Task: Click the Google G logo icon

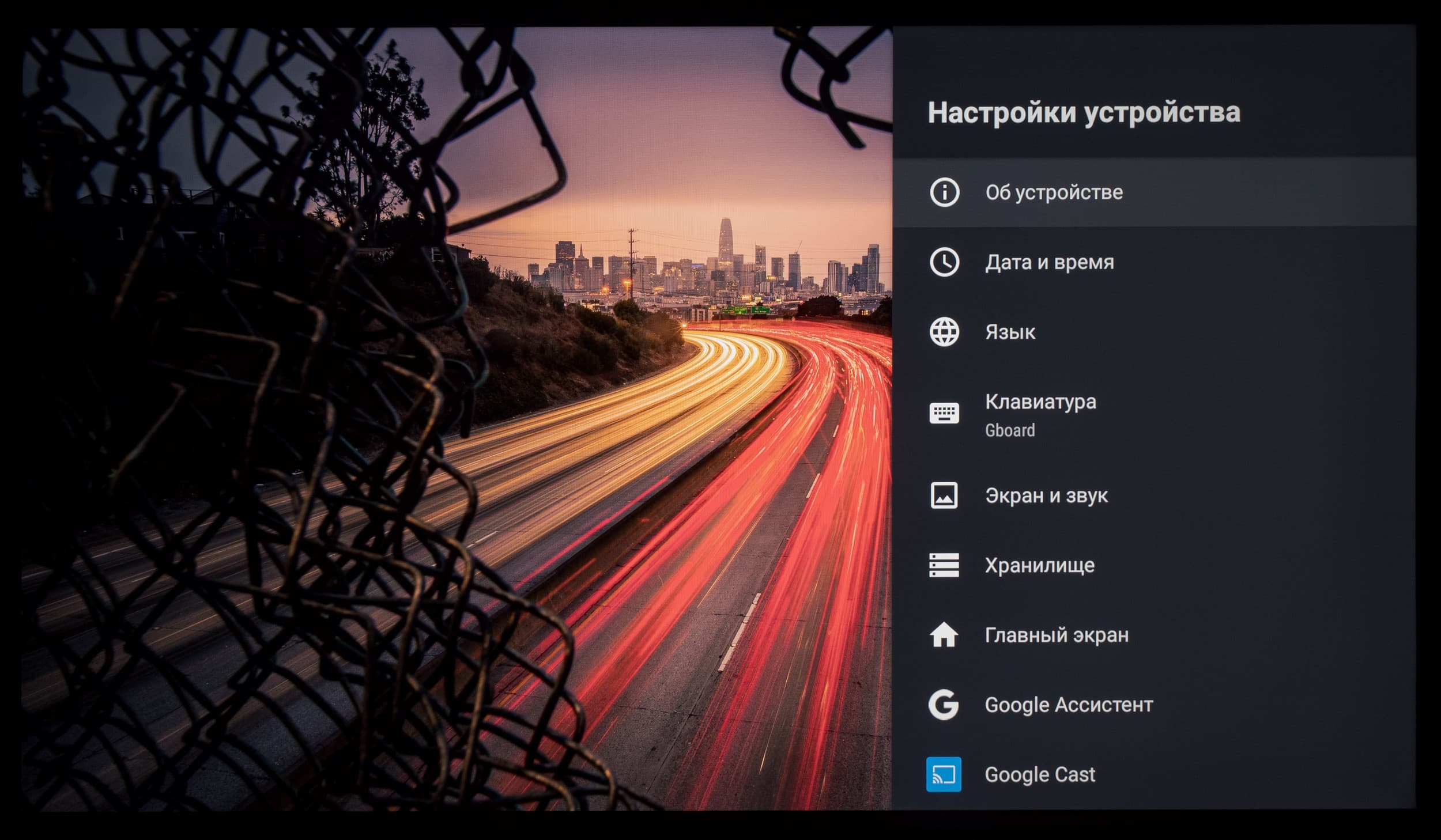Action: pos(944,705)
